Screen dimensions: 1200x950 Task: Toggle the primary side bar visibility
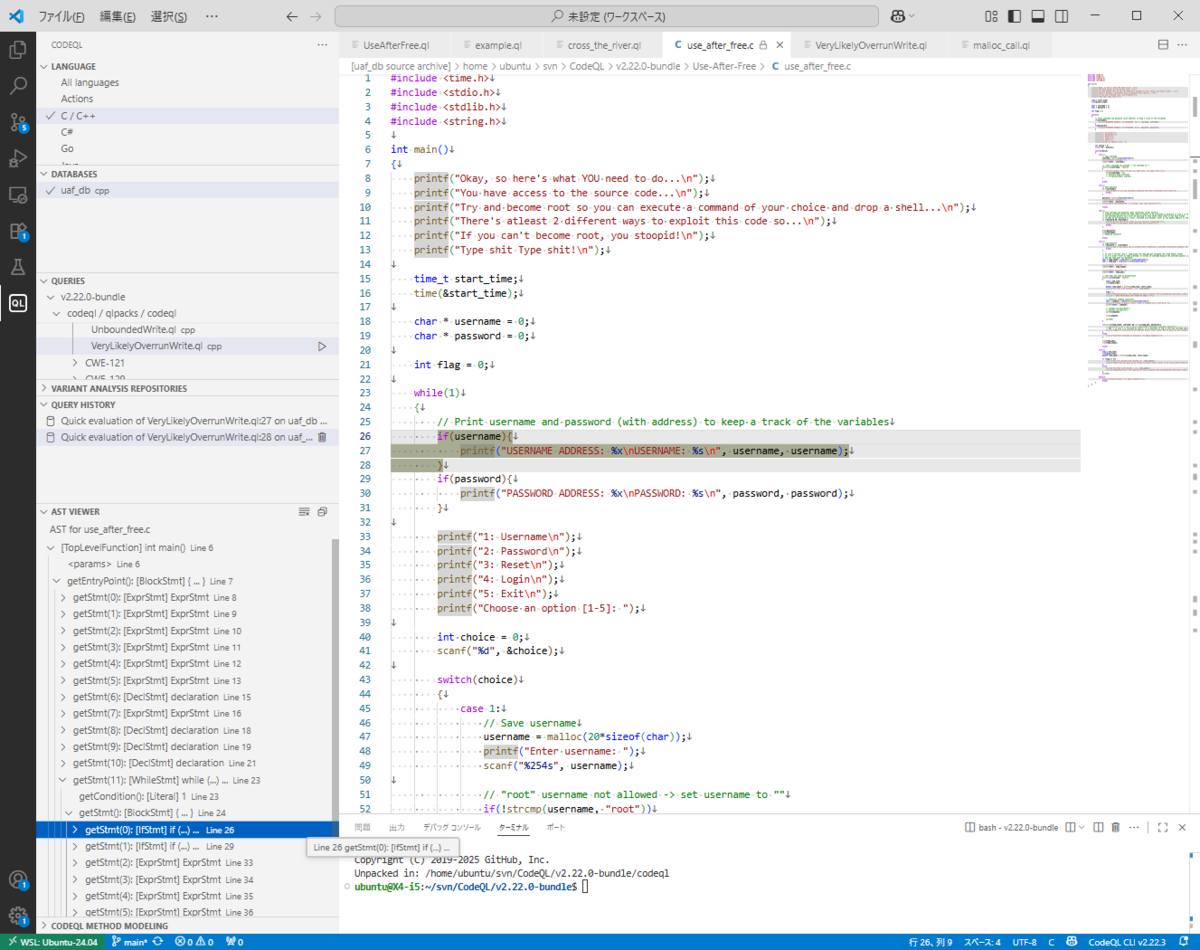coord(1015,16)
